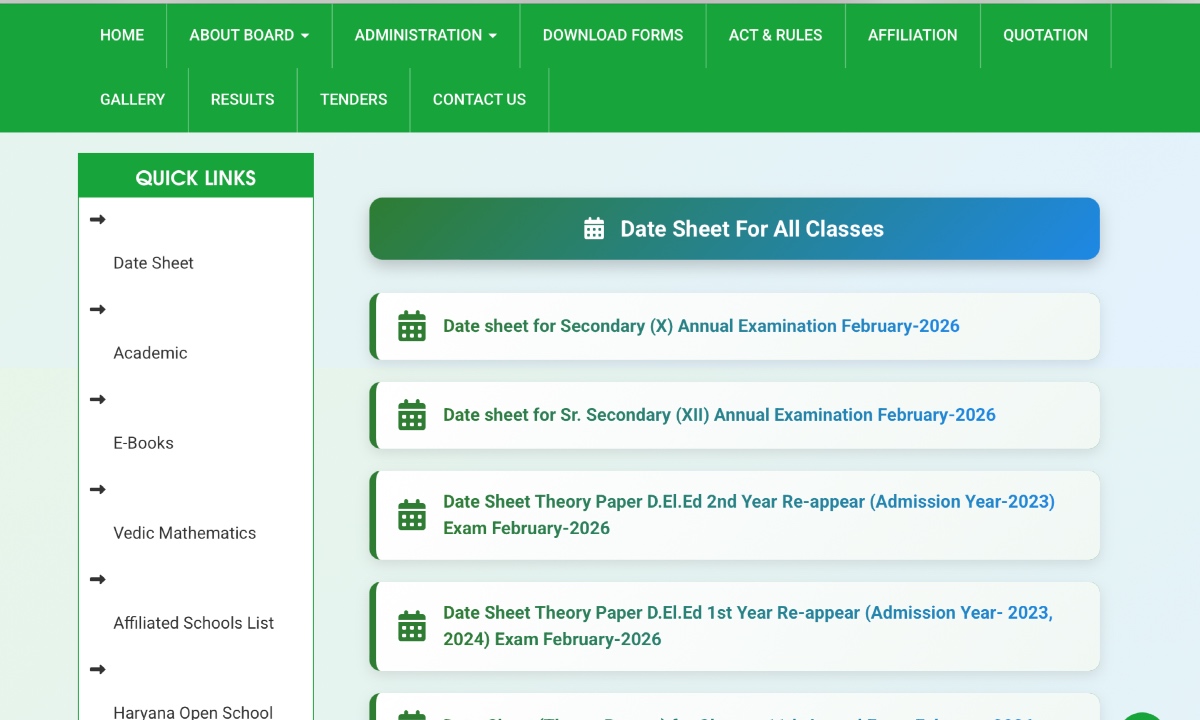
Task: Select the calendar icon for D.El.Ed 1st Year Re-appear
Action: [x=411, y=626]
